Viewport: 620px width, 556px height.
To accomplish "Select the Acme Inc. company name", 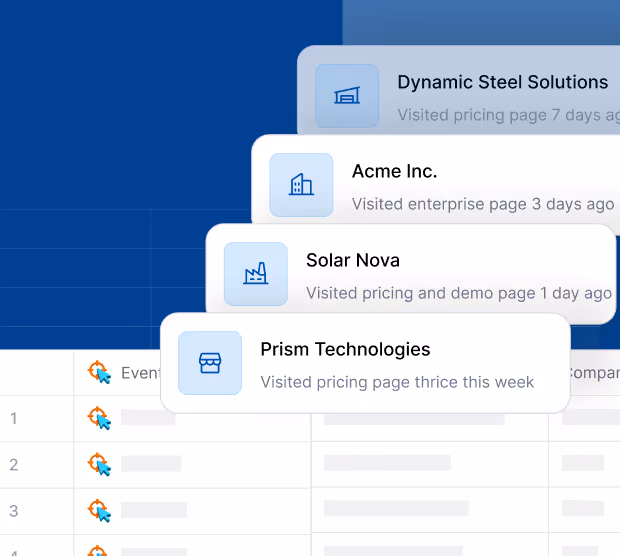I will (x=395, y=171).
